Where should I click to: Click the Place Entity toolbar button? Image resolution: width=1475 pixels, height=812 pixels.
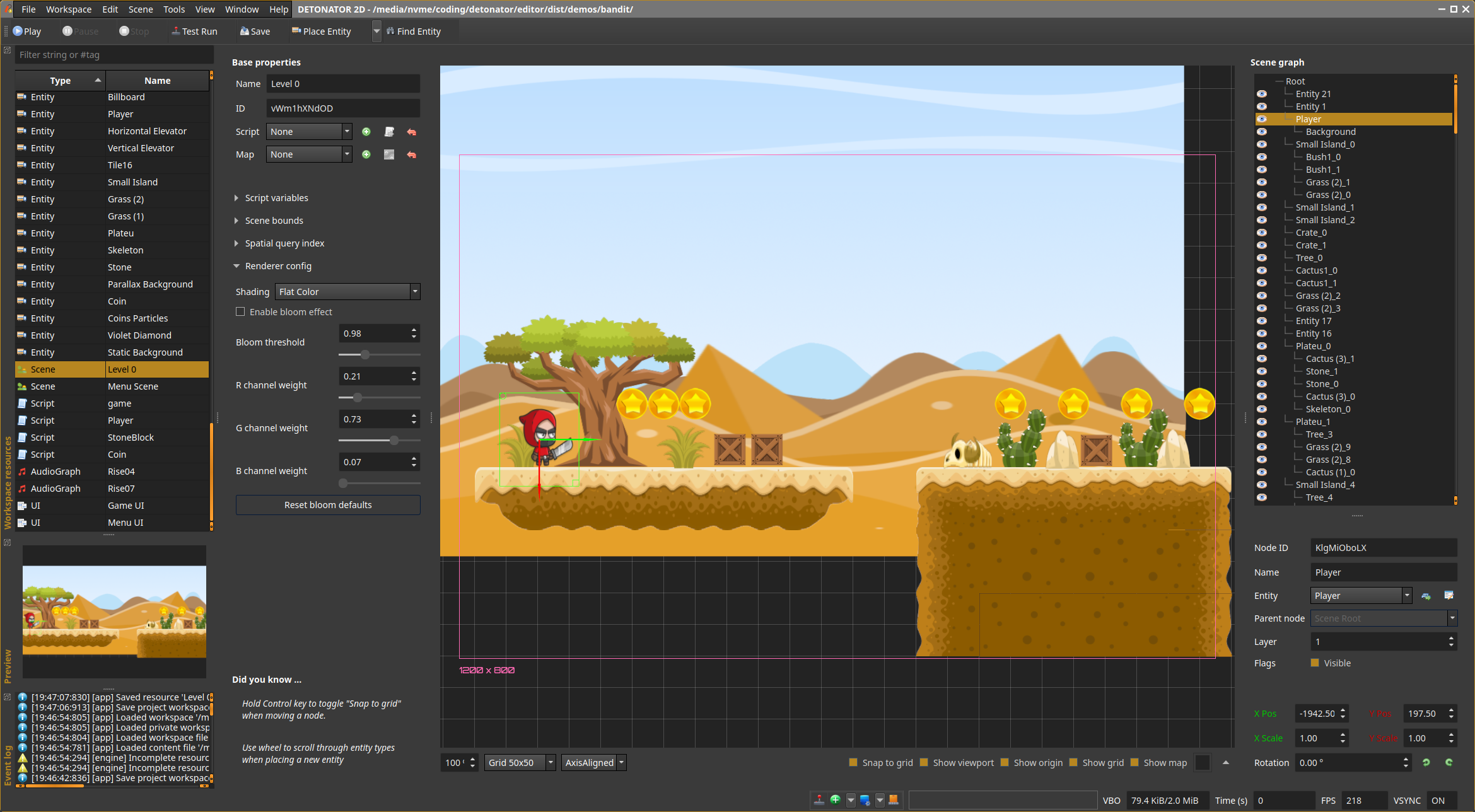(x=321, y=32)
